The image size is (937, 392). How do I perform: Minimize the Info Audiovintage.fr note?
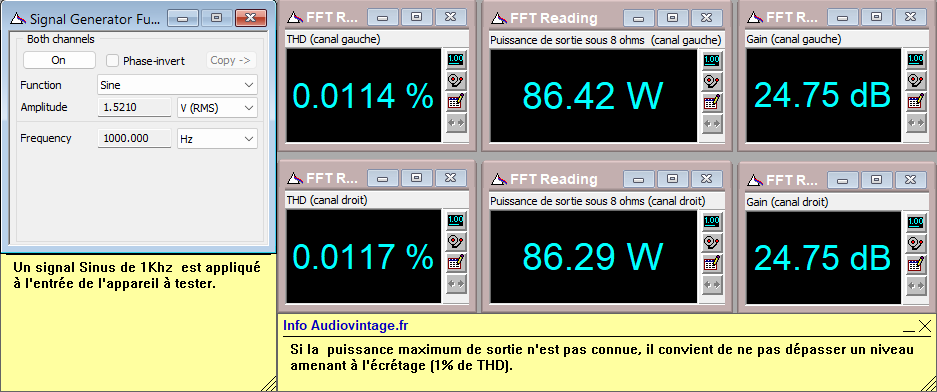[909, 327]
